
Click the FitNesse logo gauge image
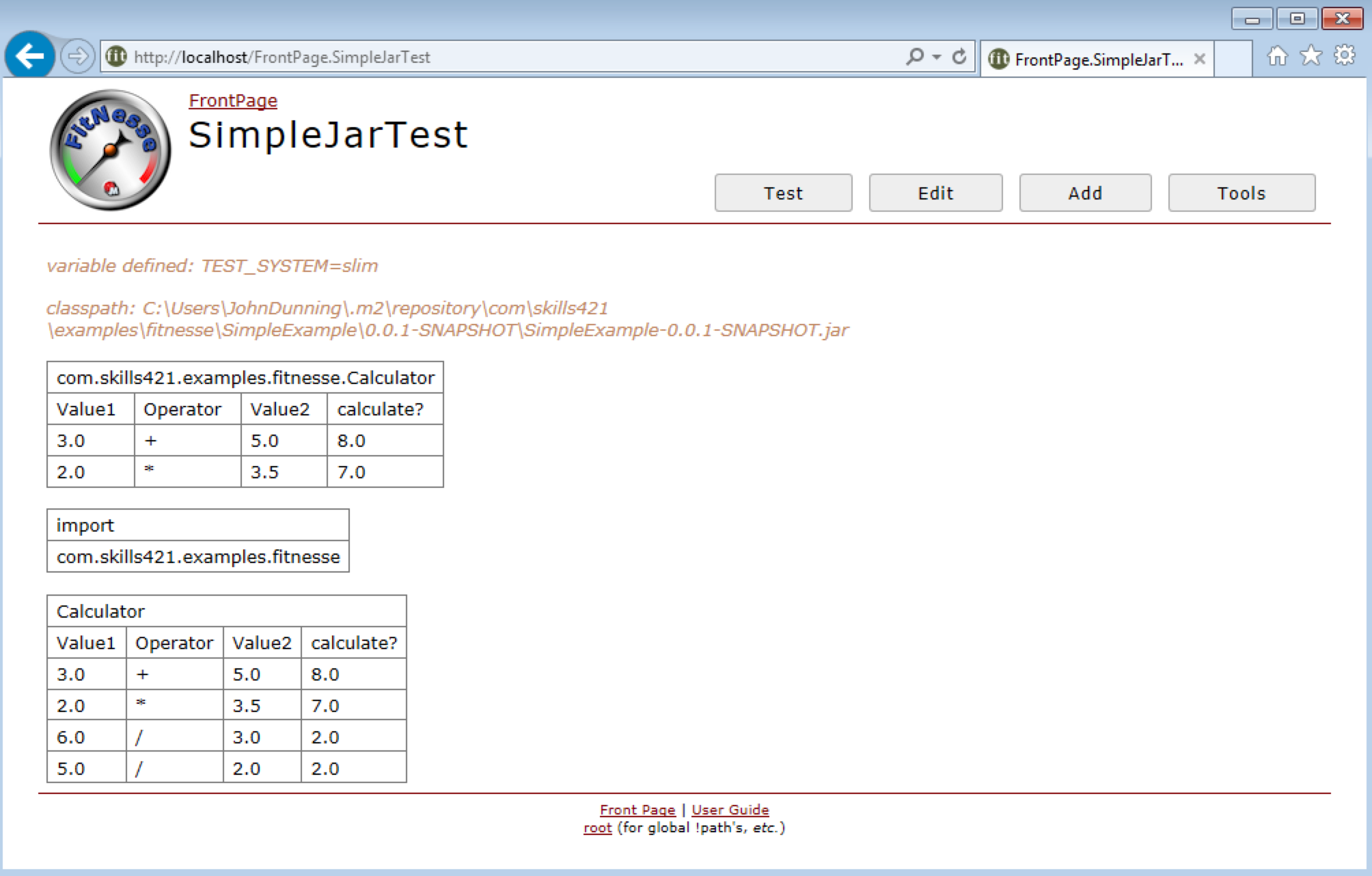click(x=111, y=150)
